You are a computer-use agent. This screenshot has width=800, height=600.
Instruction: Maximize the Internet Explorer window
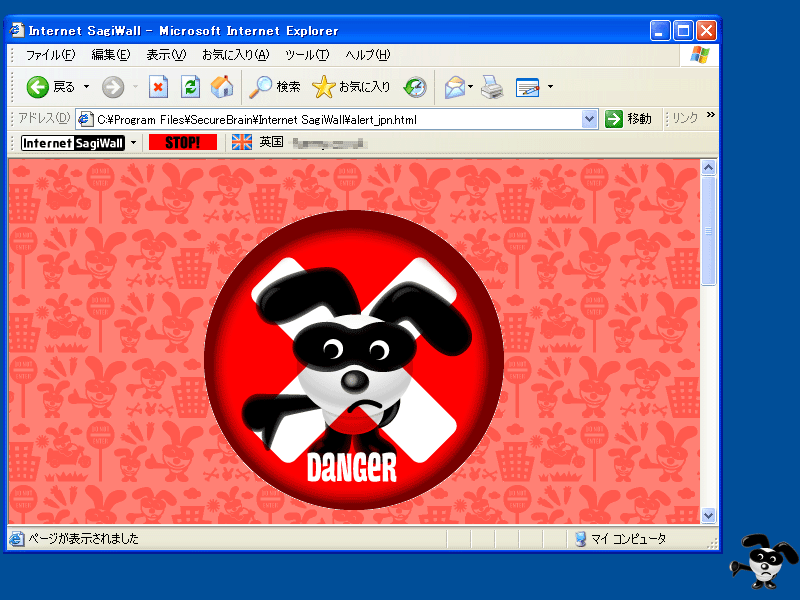683,31
